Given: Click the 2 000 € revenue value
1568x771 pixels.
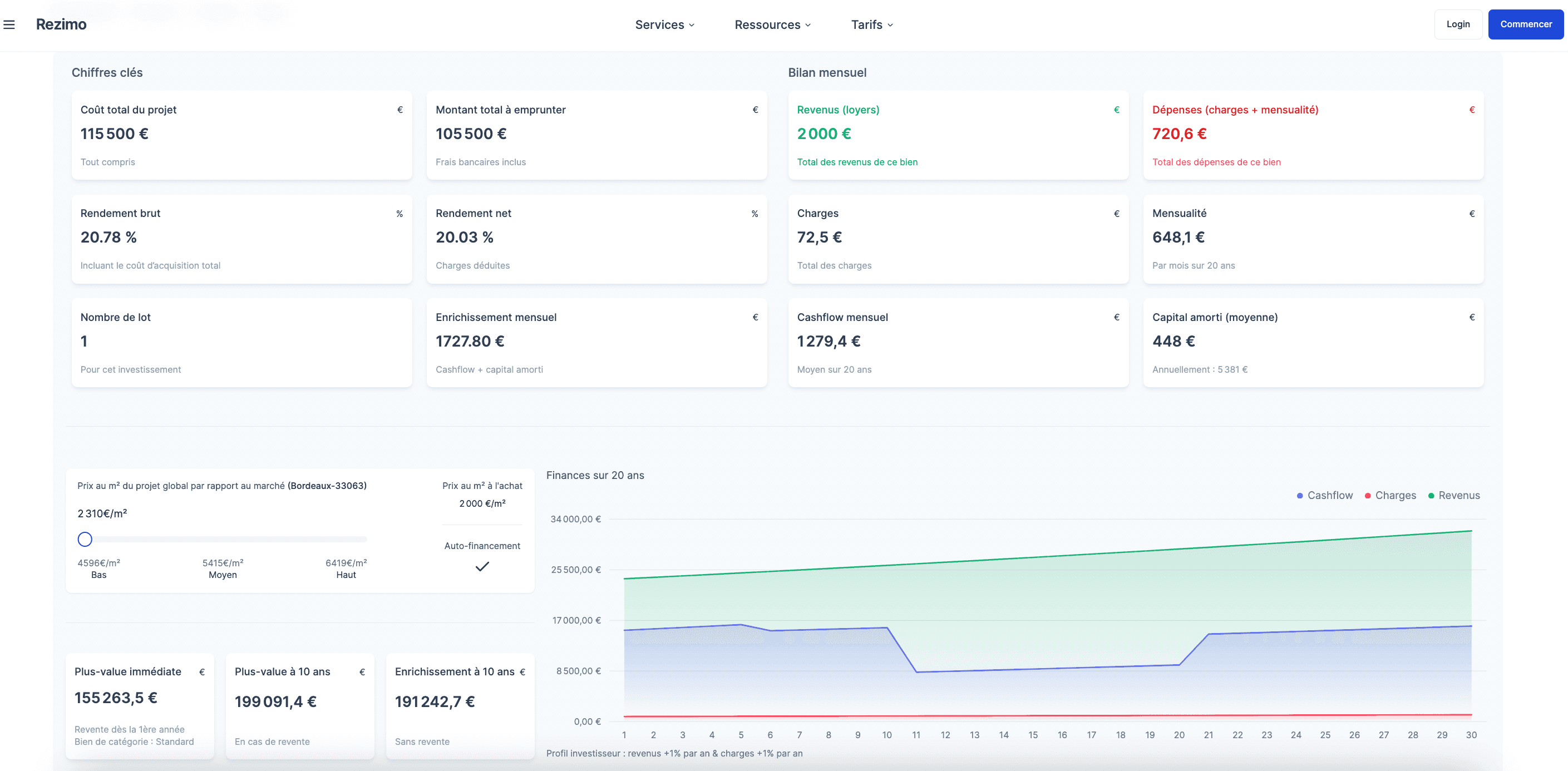Looking at the screenshot, I should [824, 134].
